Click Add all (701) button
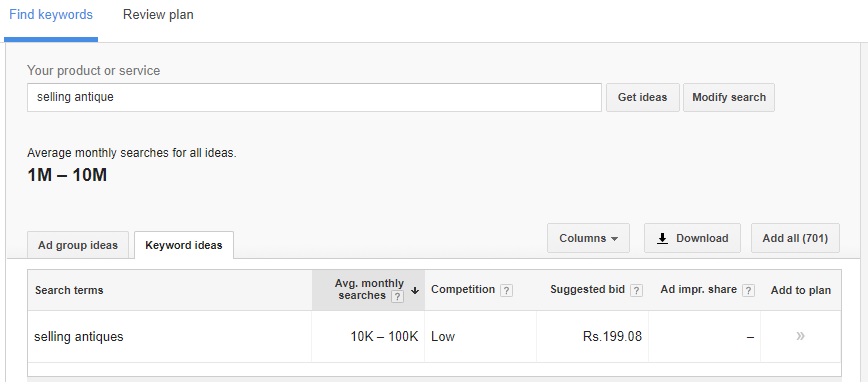The width and height of the screenshot is (868, 384). (795, 238)
